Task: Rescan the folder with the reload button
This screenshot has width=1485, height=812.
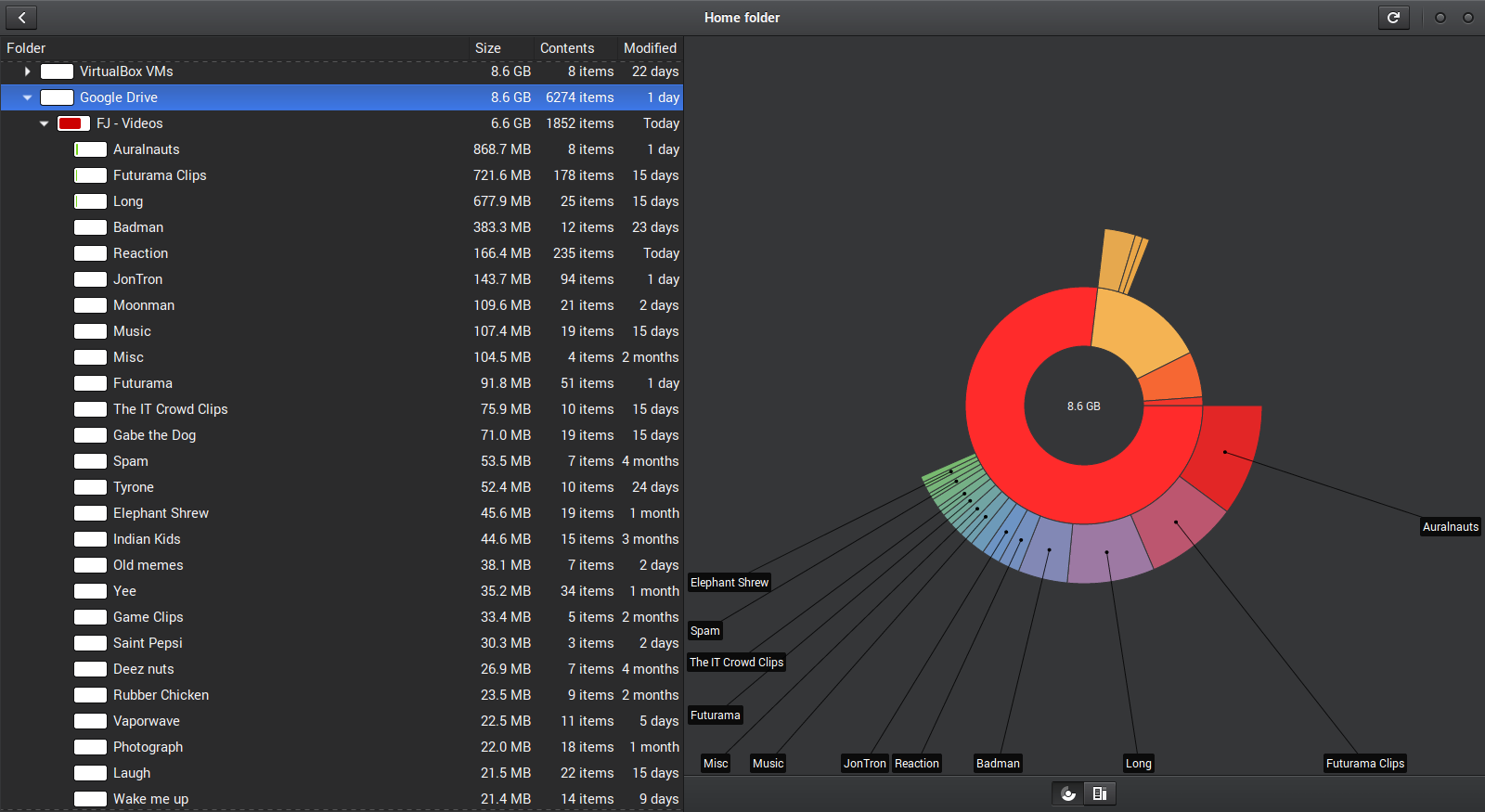Action: point(1393,18)
